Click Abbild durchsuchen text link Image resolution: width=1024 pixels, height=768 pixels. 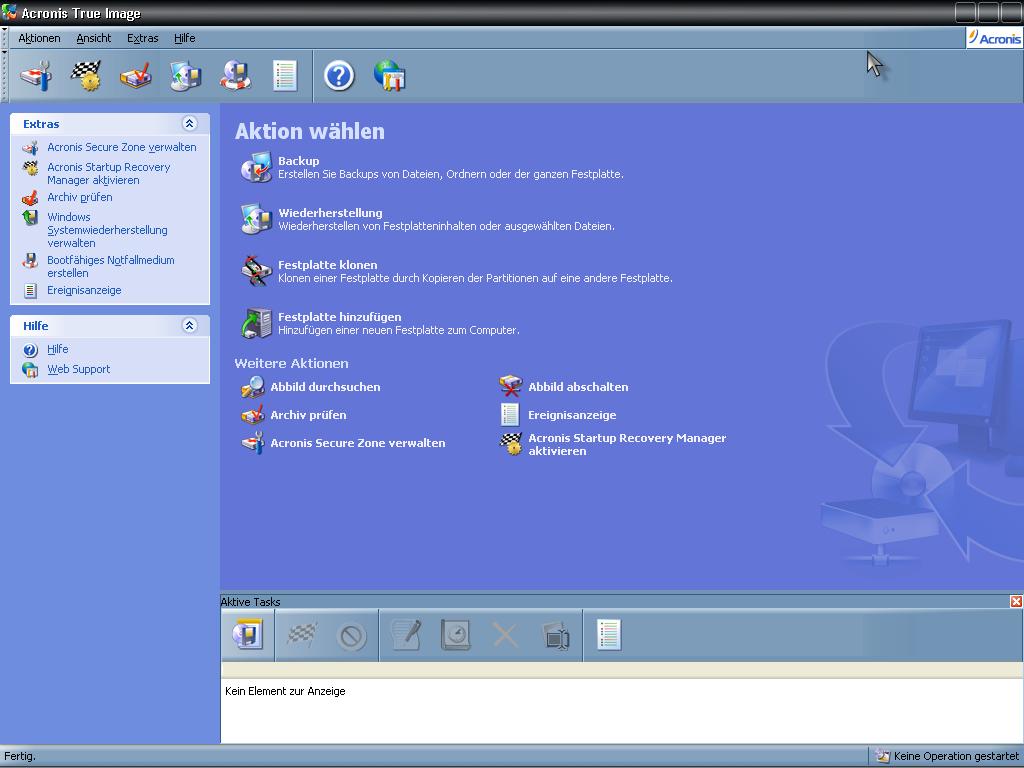pyautogui.click(x=325, y=387)
